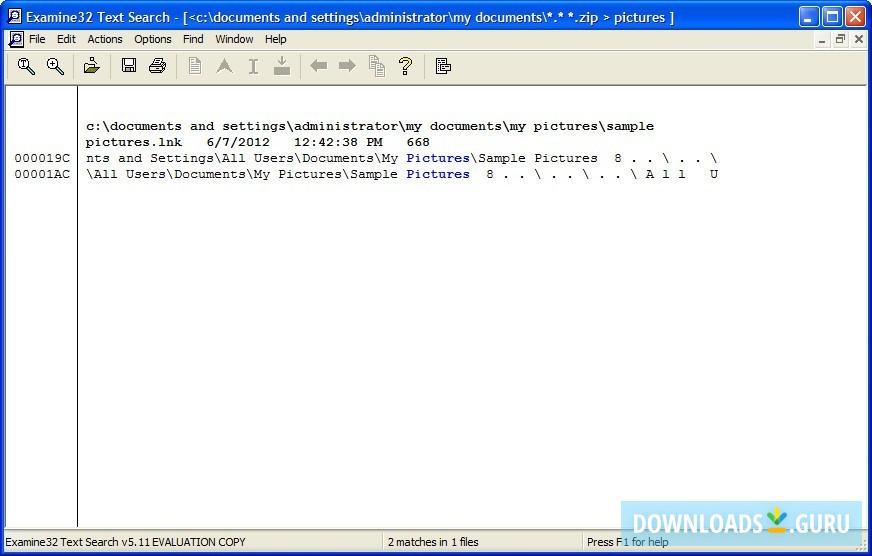872x556 pixels.
Task: Open the Find menu
Action: click(x=193, y=39)
